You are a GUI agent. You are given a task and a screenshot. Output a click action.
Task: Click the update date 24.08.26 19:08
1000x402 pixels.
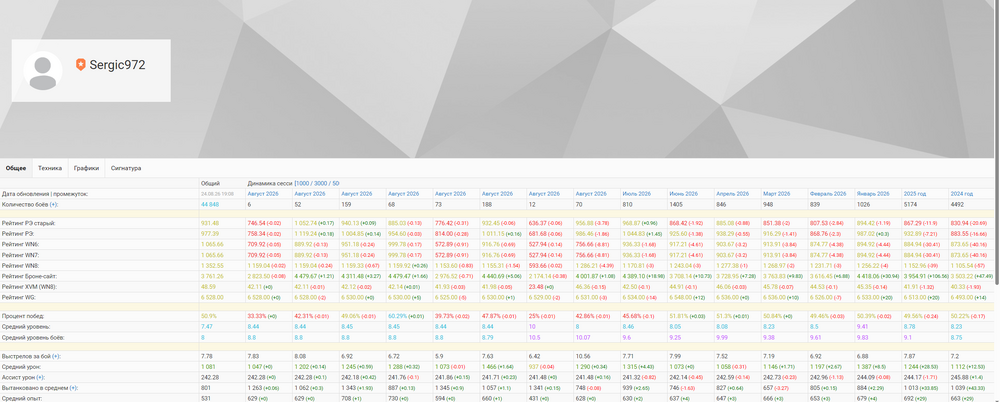(217, 193)
